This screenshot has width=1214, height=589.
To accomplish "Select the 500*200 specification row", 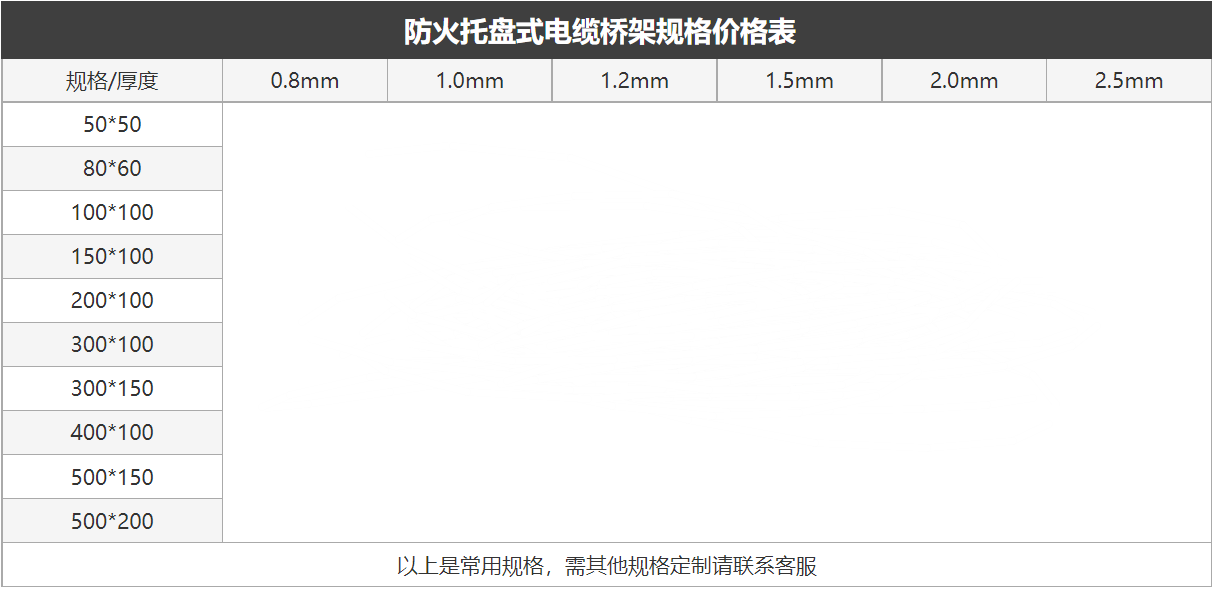I will 112,521.
